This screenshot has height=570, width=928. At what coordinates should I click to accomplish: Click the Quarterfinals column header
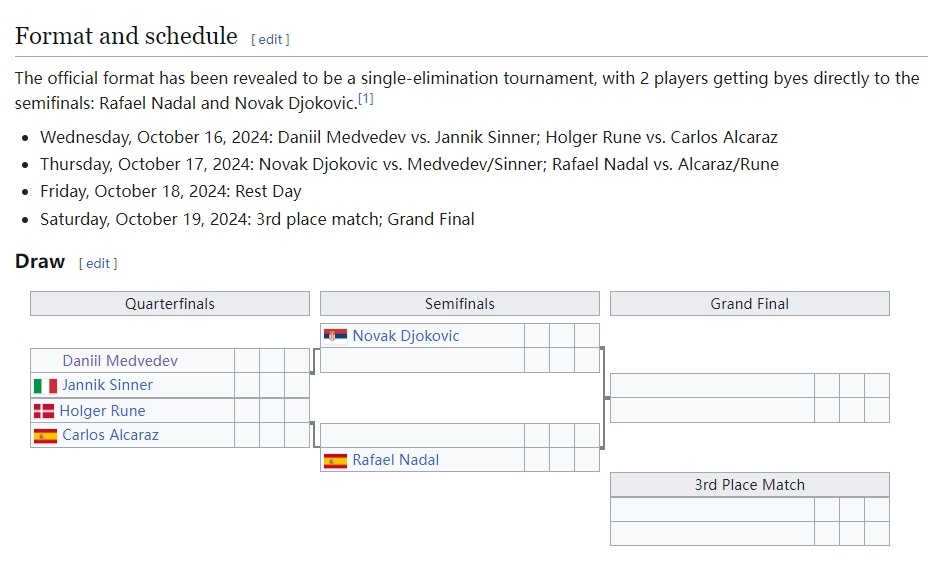coord(170,304)
